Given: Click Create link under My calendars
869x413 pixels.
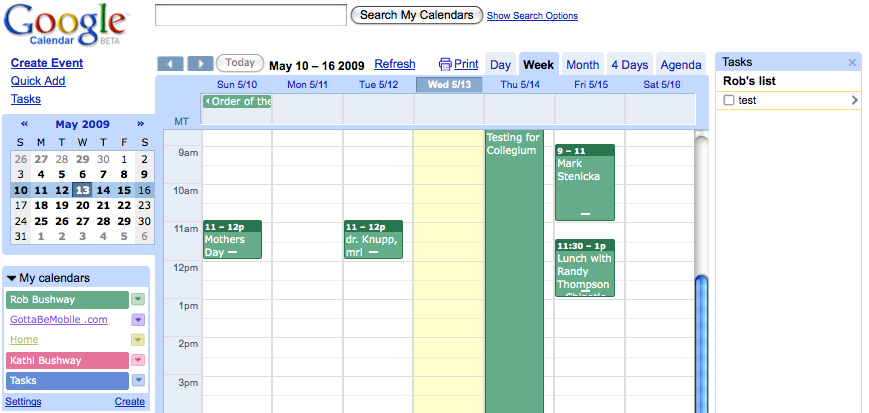Looking at the screenshot, I should 130,401.
